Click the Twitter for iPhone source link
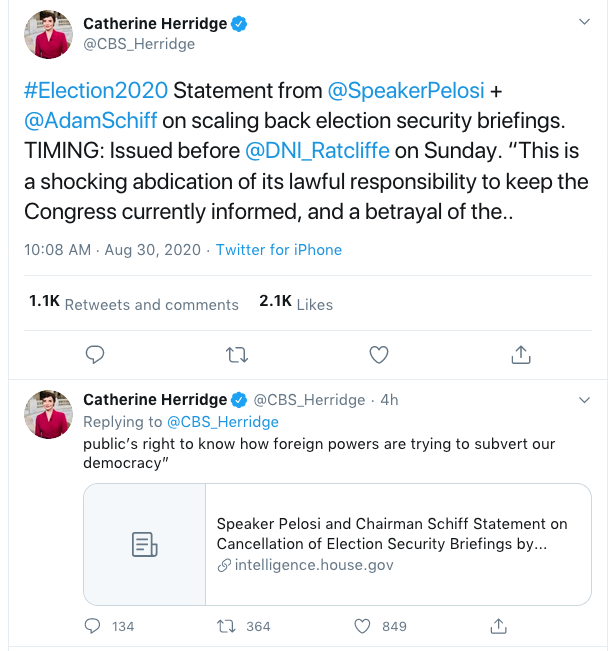This screenshot has height=651, width=616. click(279, 250)
